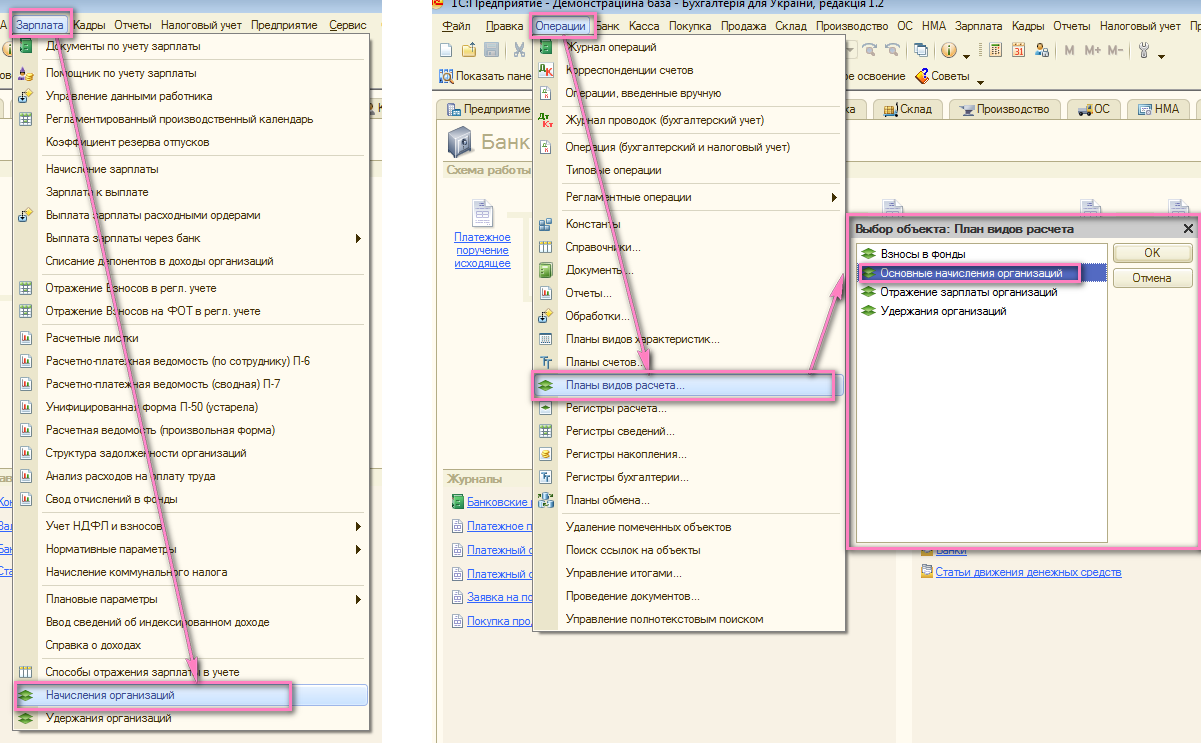
Task: Click the icon beside Отчеты...
Action: pyautogui.click(x=546, y=293)
